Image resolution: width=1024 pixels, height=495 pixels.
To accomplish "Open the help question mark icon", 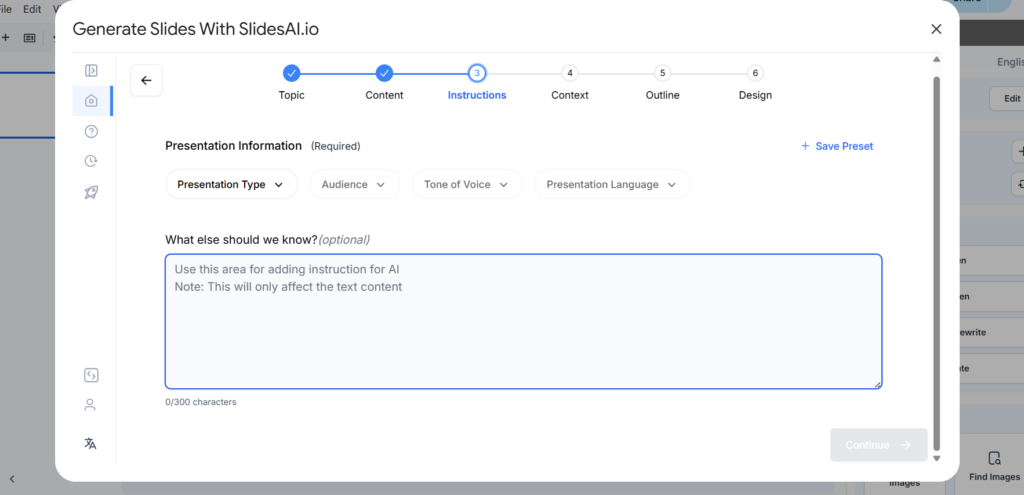I will click(91, 131).
